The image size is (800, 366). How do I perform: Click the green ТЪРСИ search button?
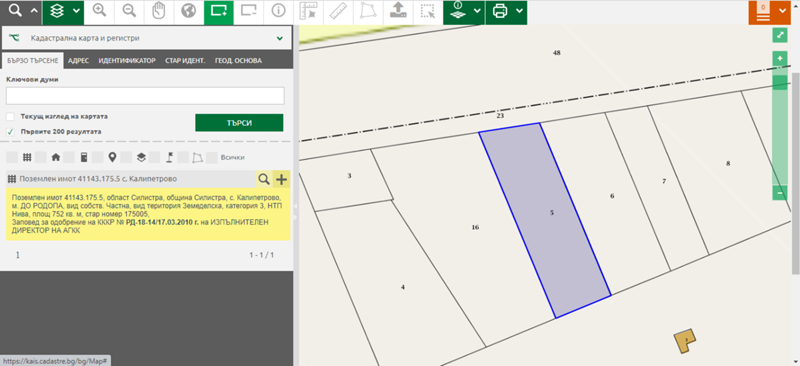pyautogui.click(x=239, y=123)
